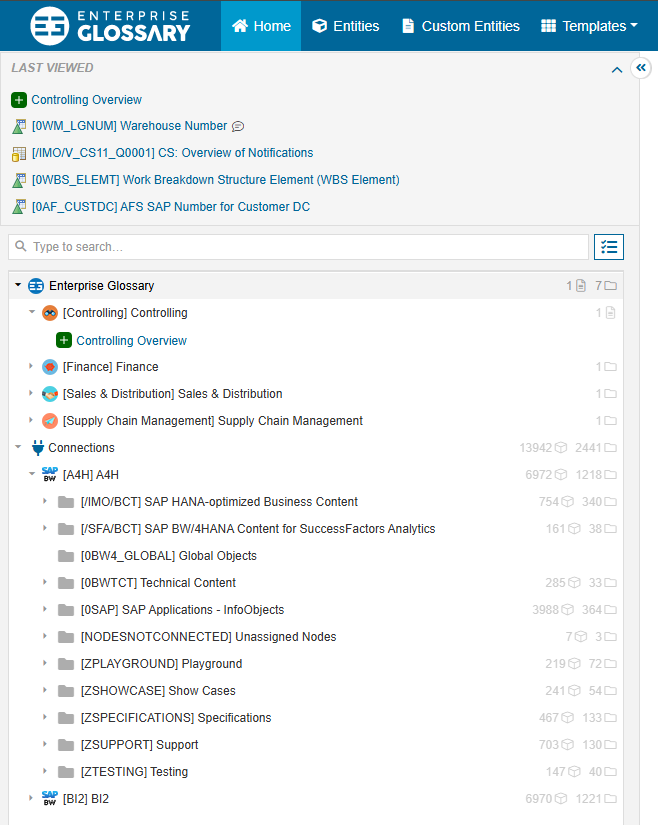The height and width of the screenshot is (825, 658).
Task: Click the SAP BW icon for A4H
Action: 49,475
